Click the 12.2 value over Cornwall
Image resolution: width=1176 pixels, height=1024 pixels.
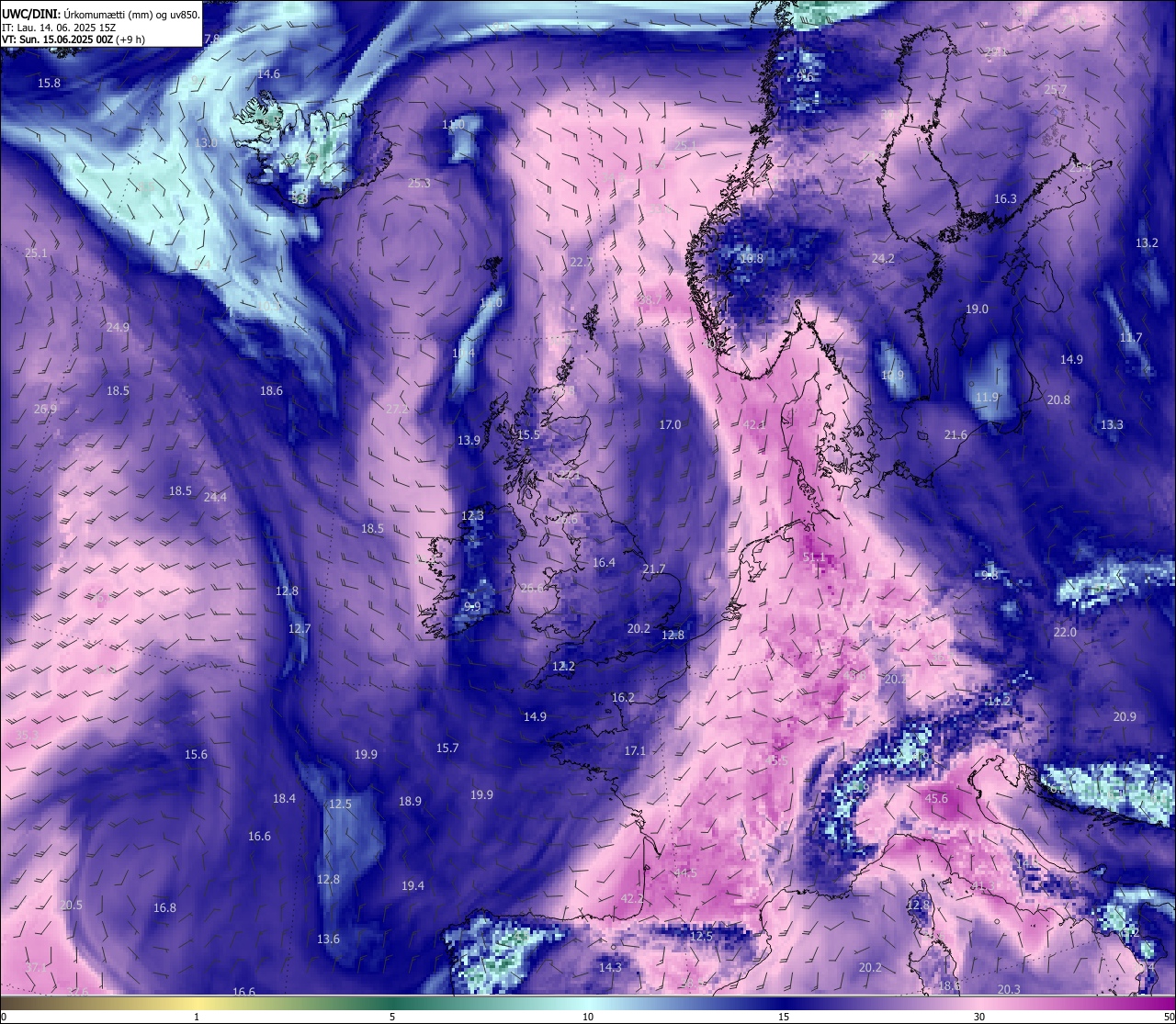pos(563,666)
